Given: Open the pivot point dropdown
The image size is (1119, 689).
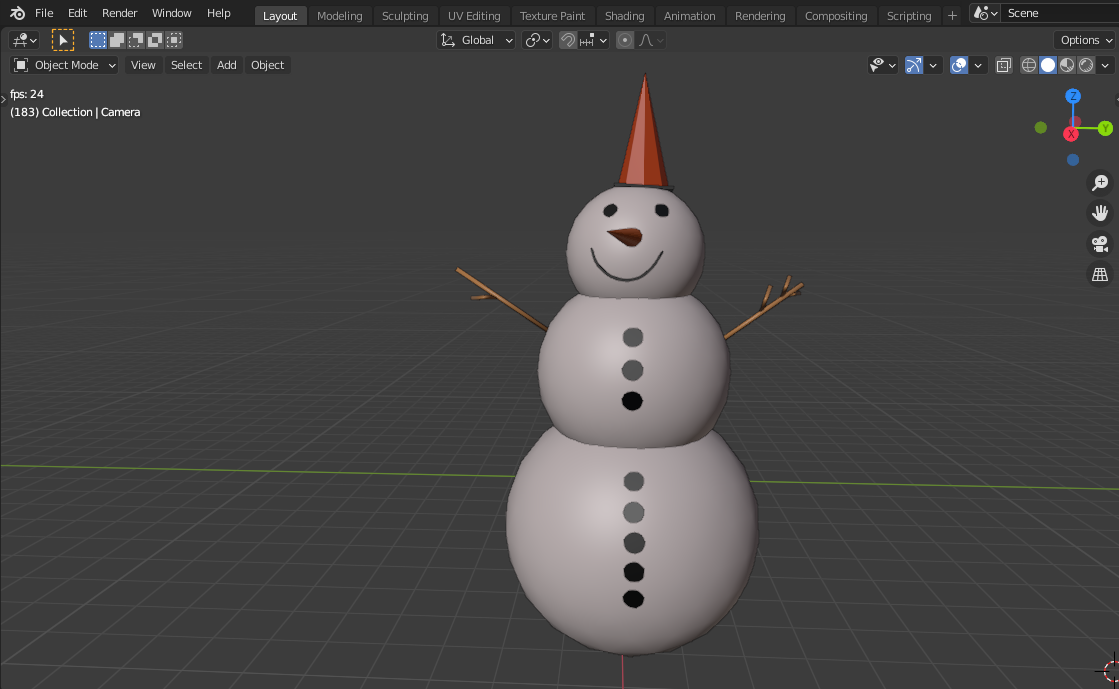Looking at the screenshot, I should point(537,40).
